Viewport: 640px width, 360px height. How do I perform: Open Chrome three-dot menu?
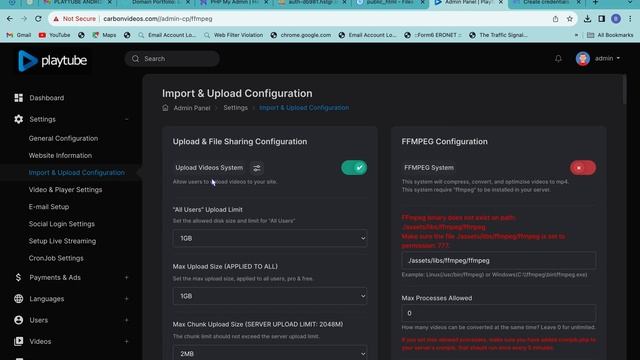tap(630, 19)
